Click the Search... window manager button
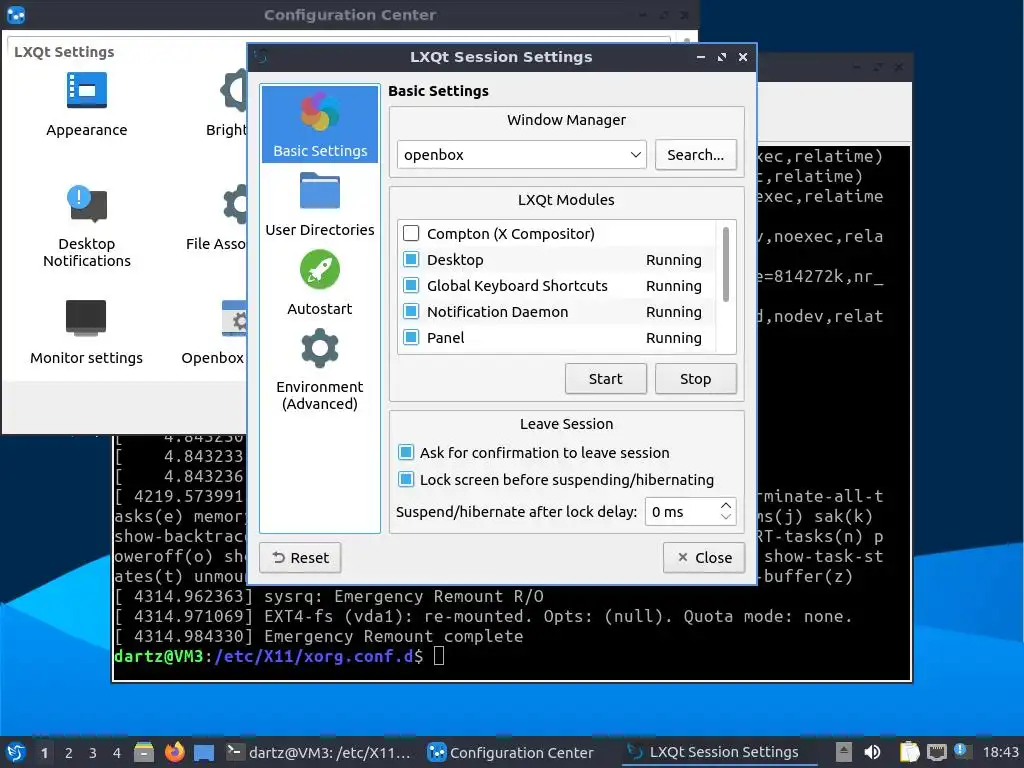This screenshot has height=768, width=1024. [x=696, y=155]
